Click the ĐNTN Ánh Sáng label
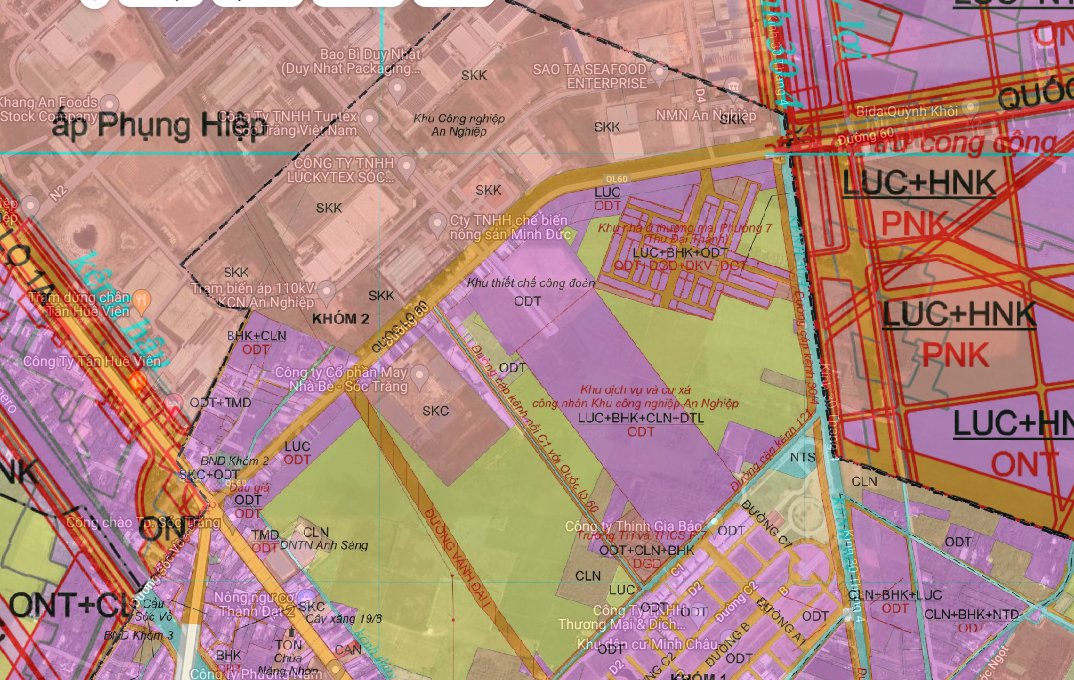1074x680 pixels. 324,545
